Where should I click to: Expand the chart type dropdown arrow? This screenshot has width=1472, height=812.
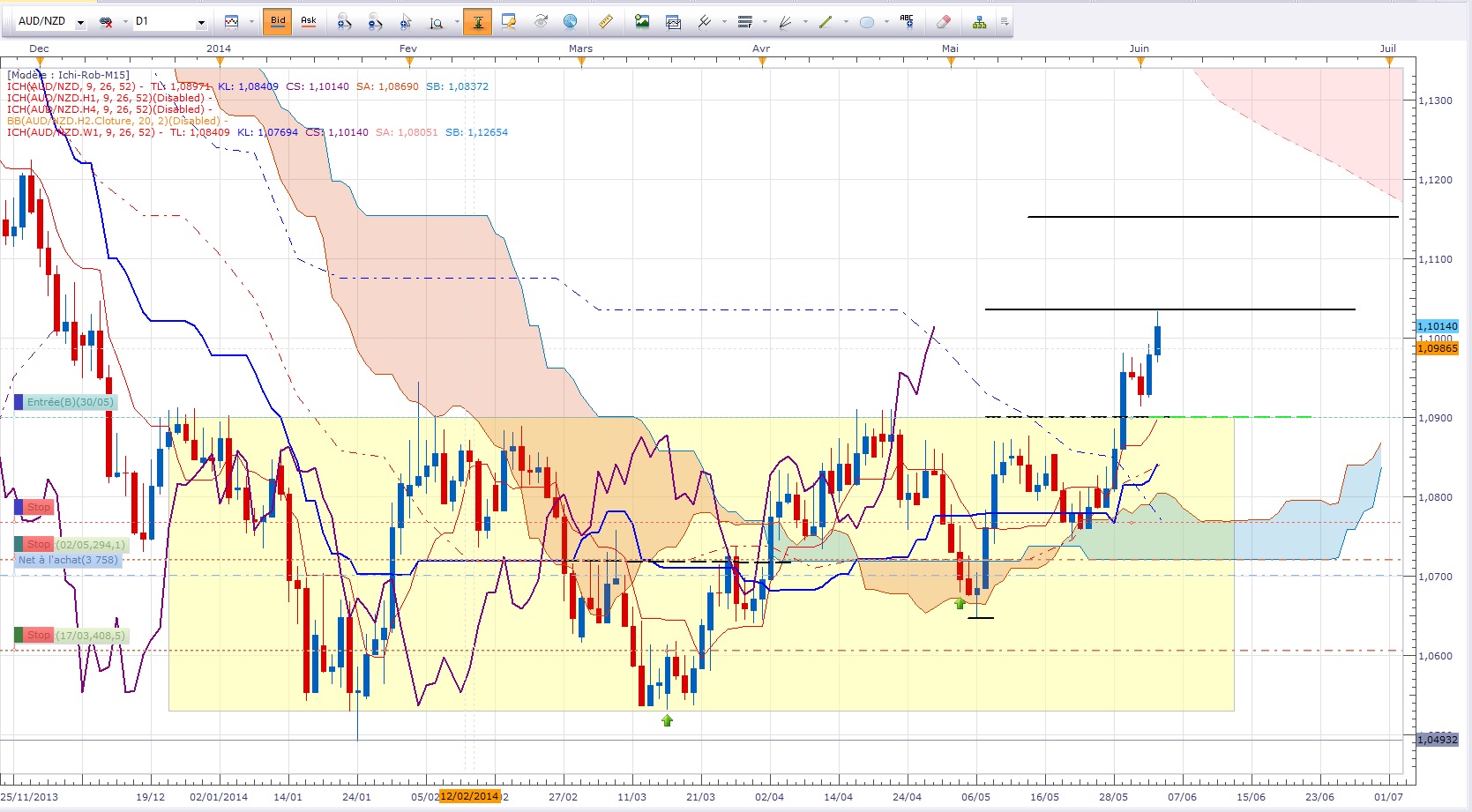tap(251, 22)
